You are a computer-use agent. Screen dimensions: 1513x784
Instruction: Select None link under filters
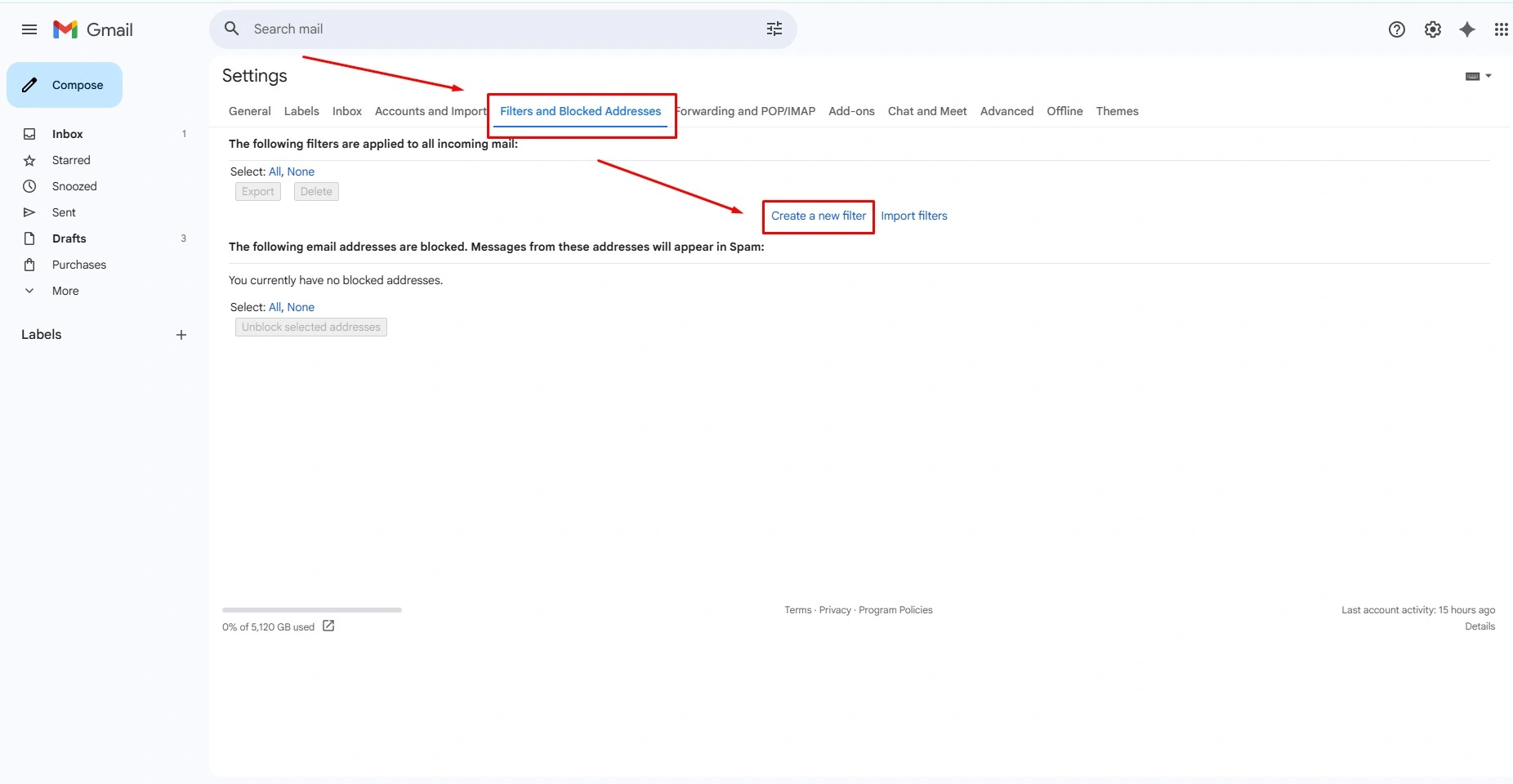tap(301, 171)
